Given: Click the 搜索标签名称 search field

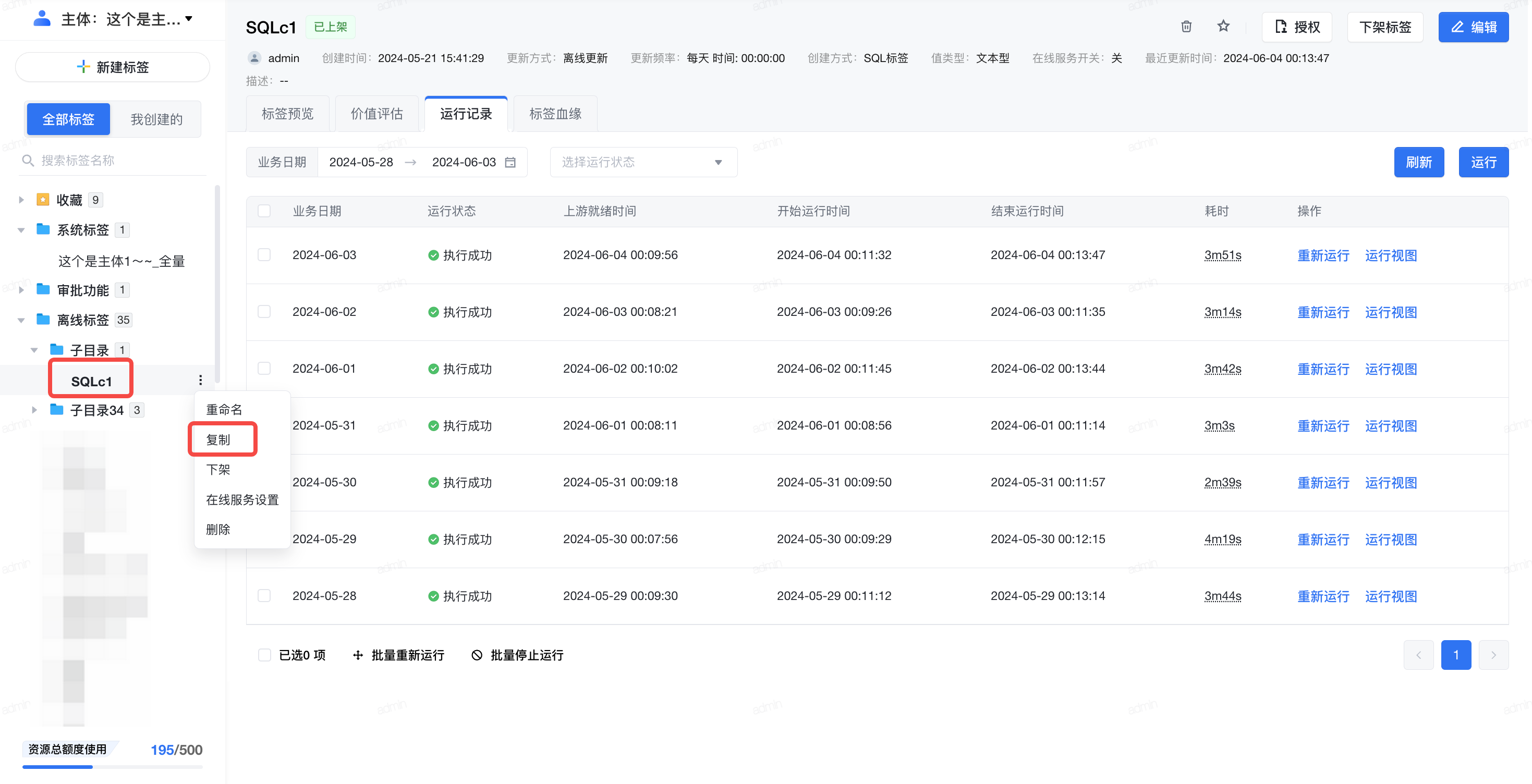Looking at the screenshot, I should coord(113,161).
